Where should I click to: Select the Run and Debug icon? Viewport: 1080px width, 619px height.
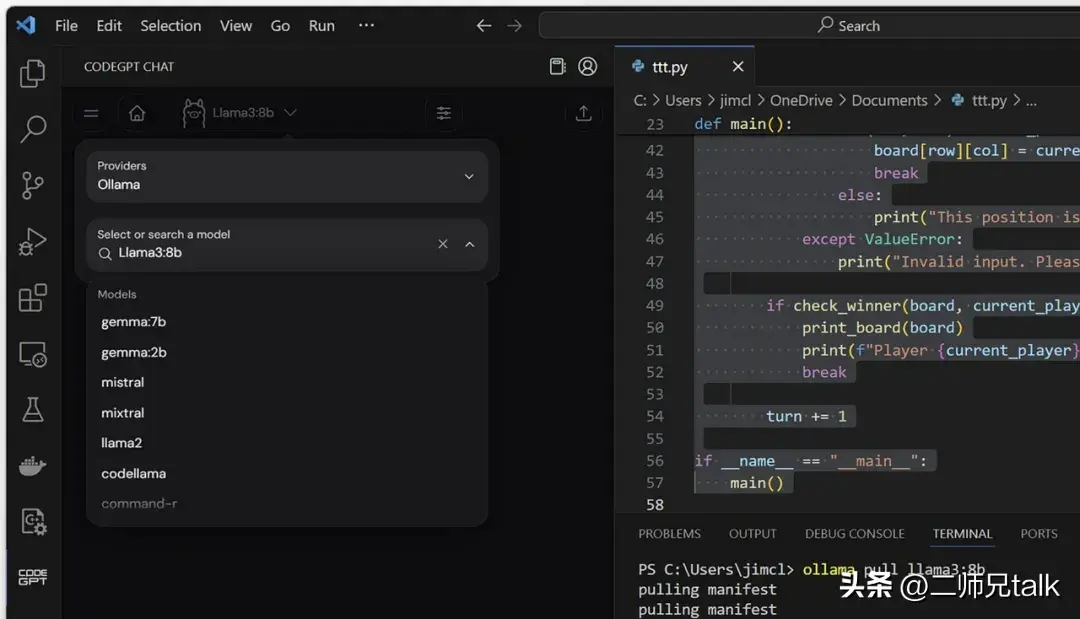pos(33,241)
